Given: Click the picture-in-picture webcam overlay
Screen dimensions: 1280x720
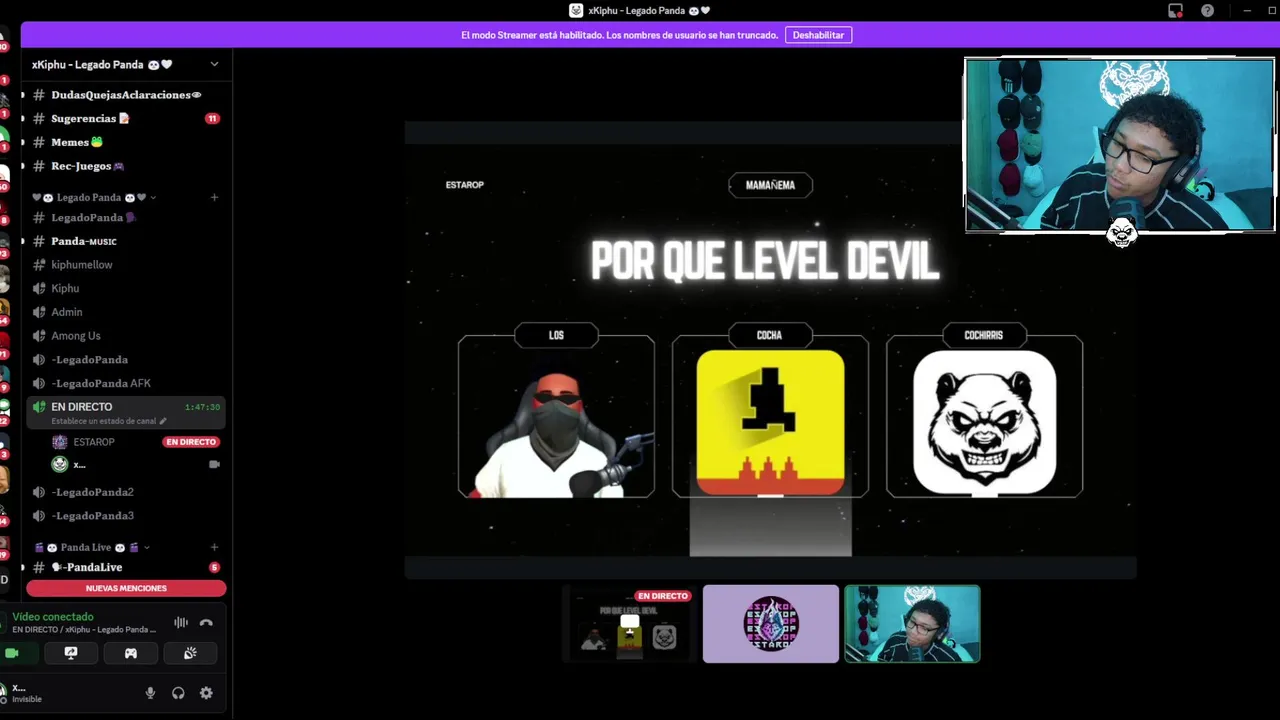Looking at the screenshot, I should [x=1119, y=145].
